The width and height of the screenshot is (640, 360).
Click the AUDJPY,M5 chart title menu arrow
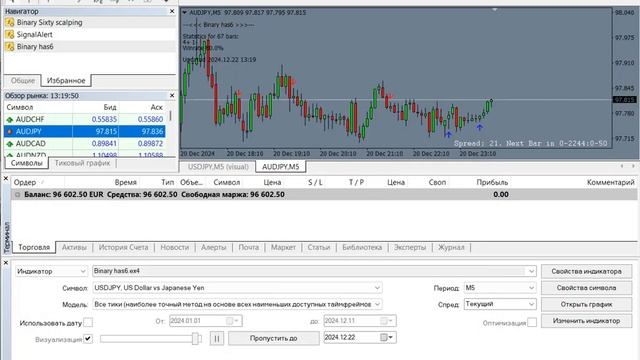(x=184, y=13)
